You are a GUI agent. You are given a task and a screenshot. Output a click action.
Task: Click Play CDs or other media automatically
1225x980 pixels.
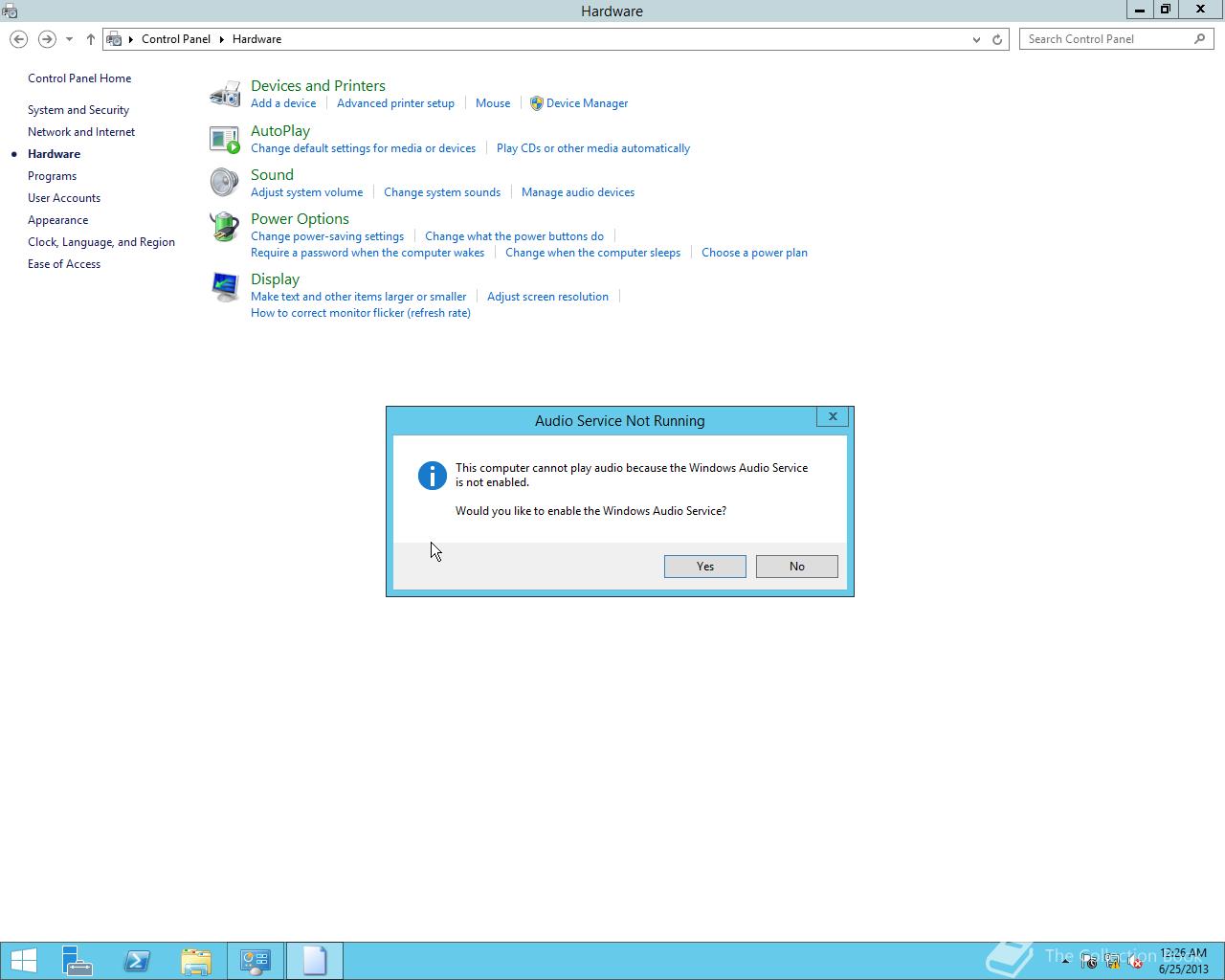click(593, 148)
